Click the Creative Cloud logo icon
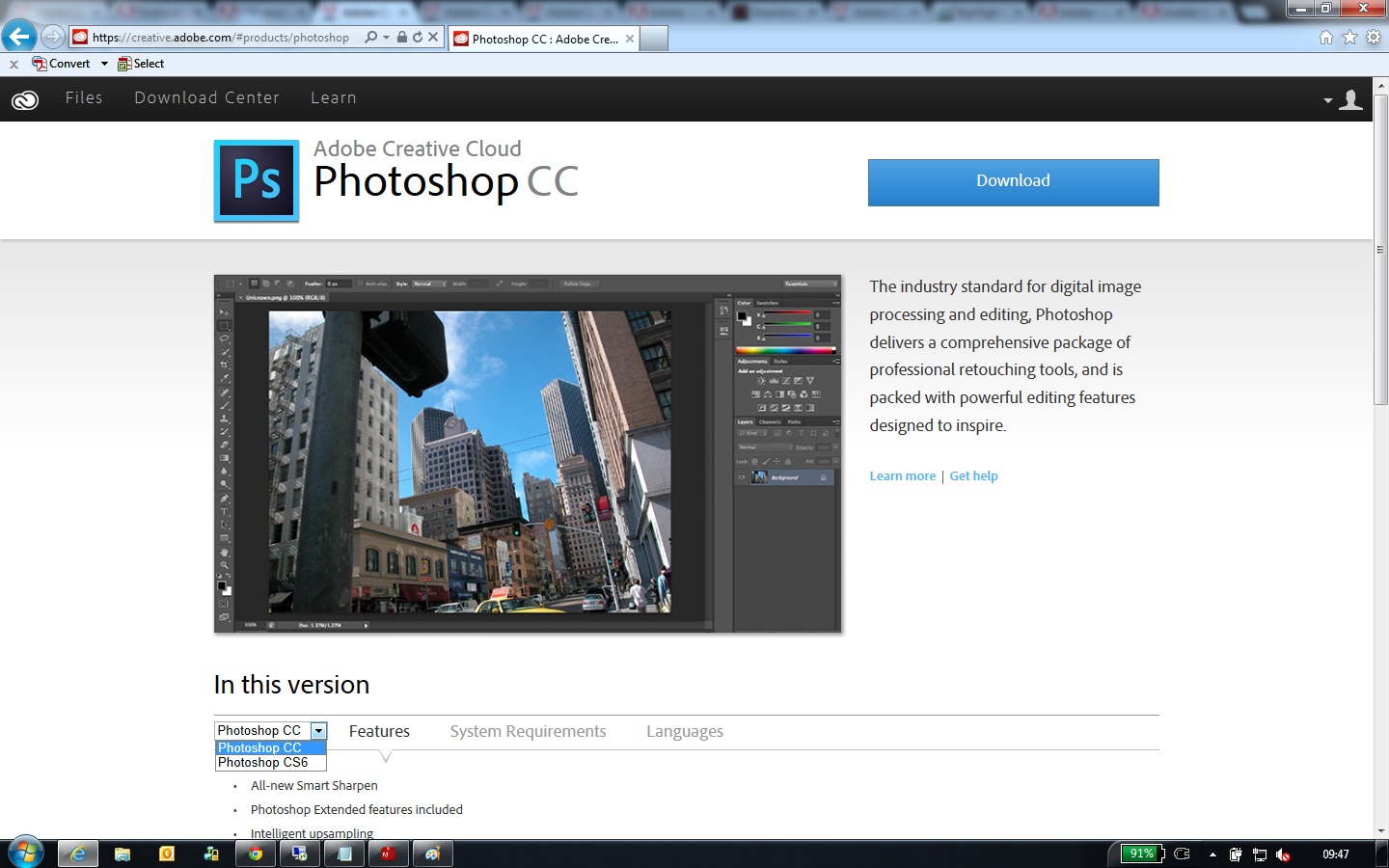Image resolution: width=1389 pixels, height=868 pixels. click(25, 99)
